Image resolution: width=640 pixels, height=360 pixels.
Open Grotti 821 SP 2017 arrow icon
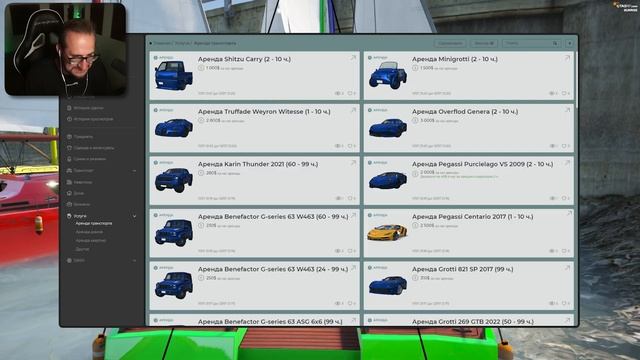click(567, 268)
